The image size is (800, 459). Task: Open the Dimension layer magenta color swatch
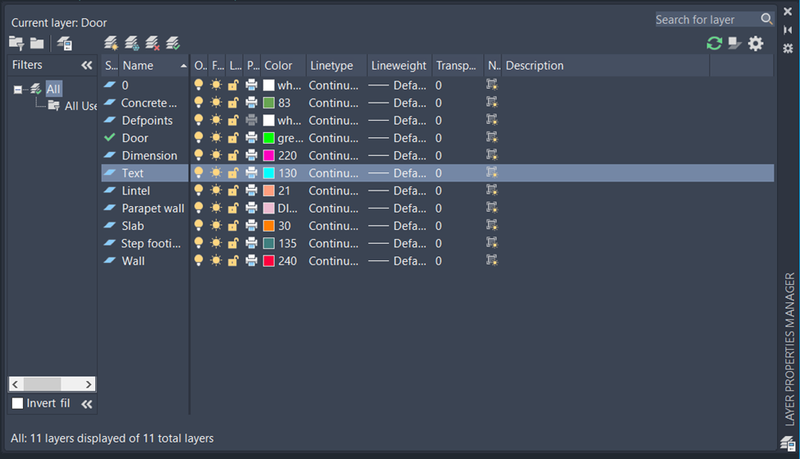pos(269,156)
